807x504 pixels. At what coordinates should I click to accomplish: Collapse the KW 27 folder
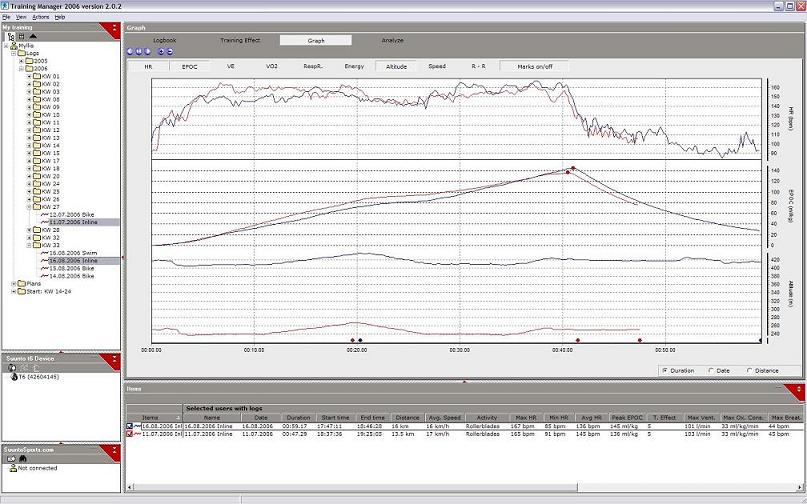30,207
